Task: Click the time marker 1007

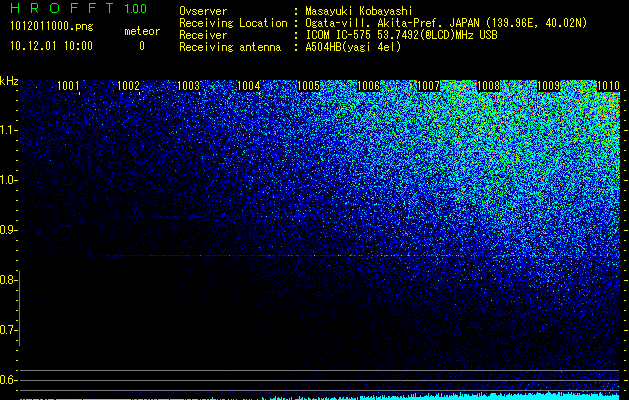Action: 428,86
